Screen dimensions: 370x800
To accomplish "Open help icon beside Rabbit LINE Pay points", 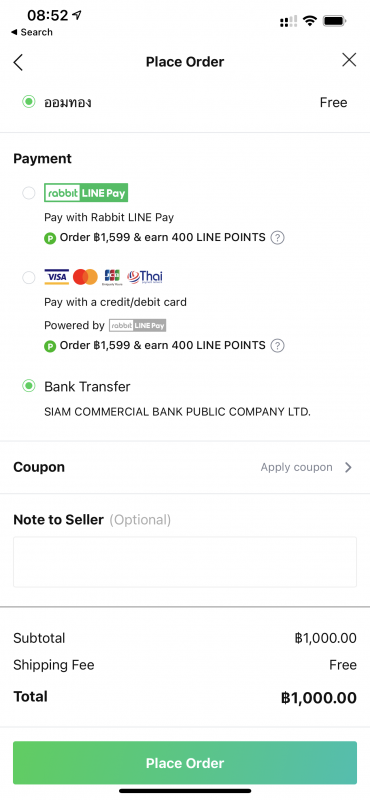I will (277, 238).
